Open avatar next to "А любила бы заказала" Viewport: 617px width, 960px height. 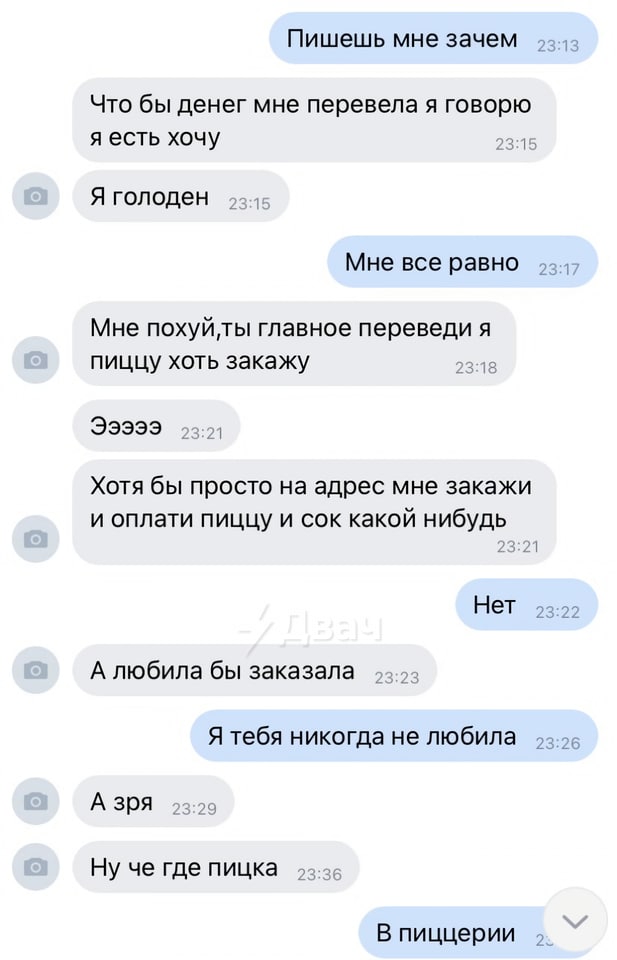click(x=36, y=670)
